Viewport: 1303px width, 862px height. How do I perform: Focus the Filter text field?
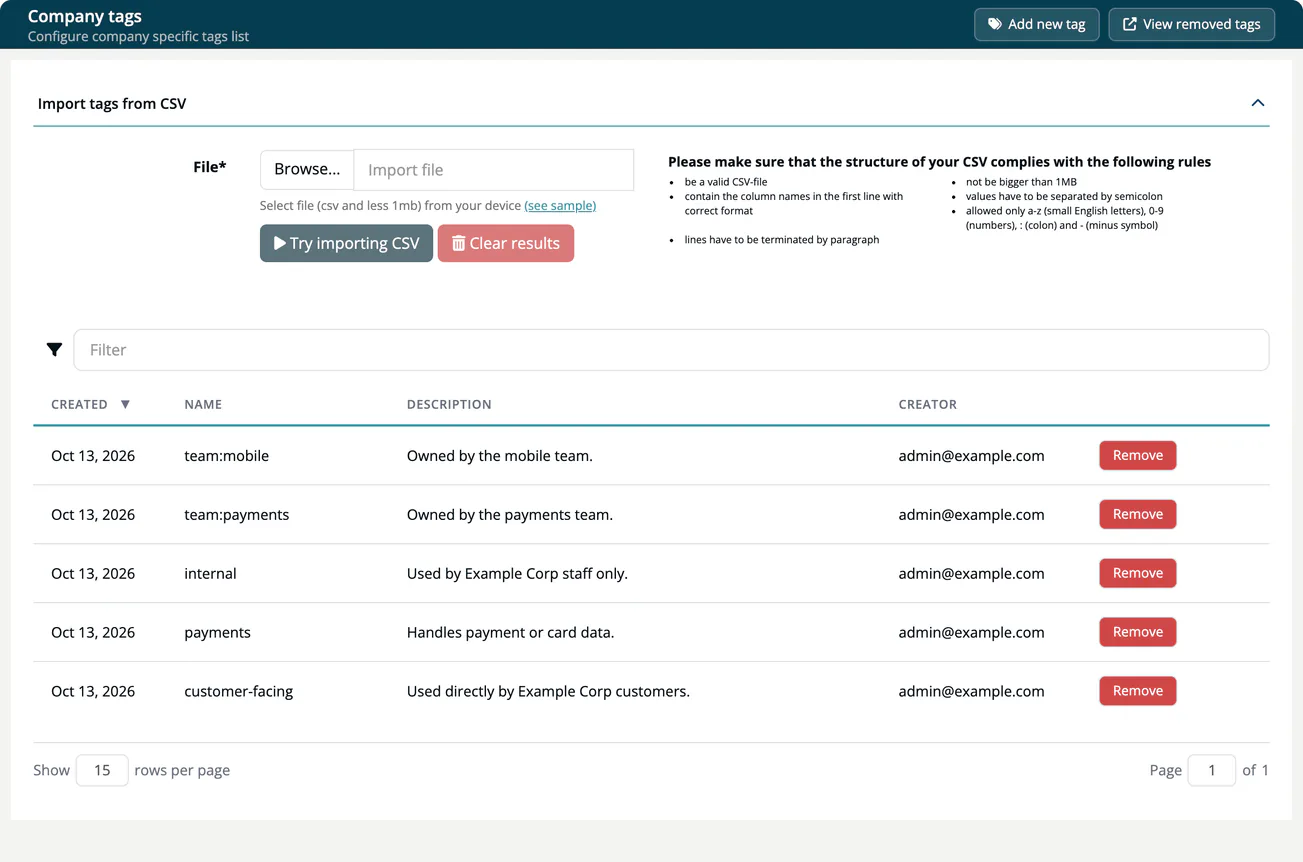point(671,350)
